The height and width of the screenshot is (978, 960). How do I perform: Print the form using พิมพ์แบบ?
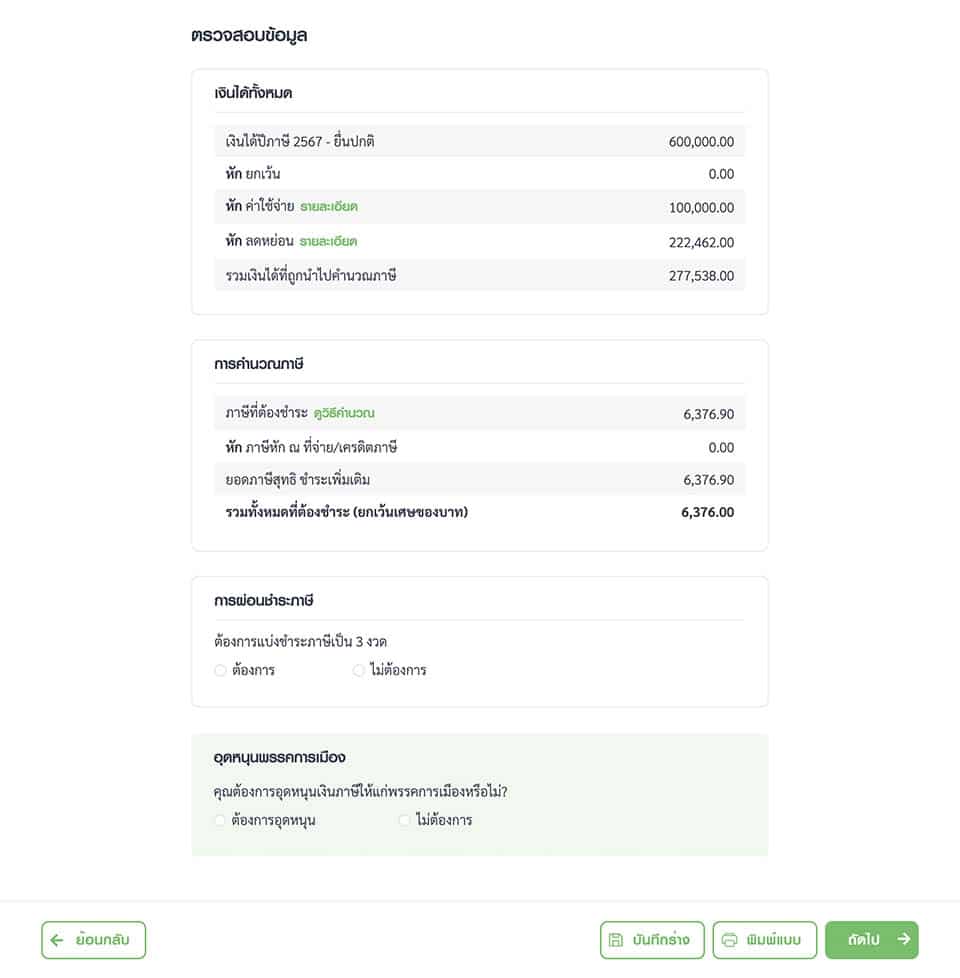(x=765, y=940)
